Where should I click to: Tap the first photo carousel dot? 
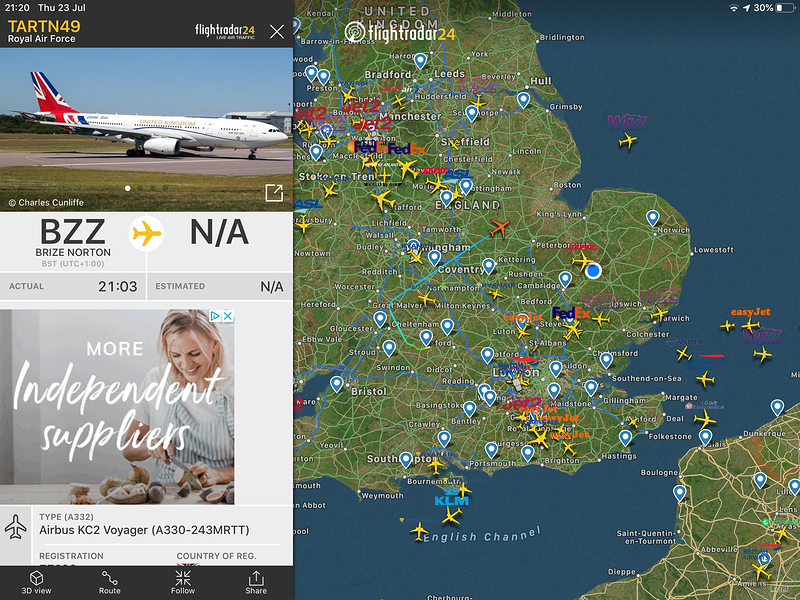128,188
